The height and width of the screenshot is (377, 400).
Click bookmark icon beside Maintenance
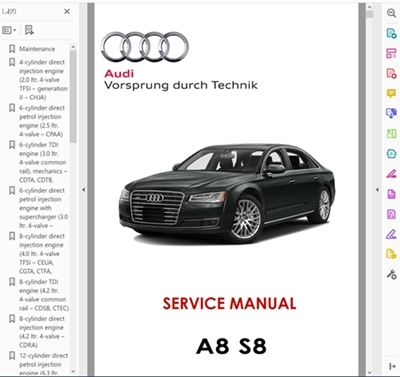12,49
